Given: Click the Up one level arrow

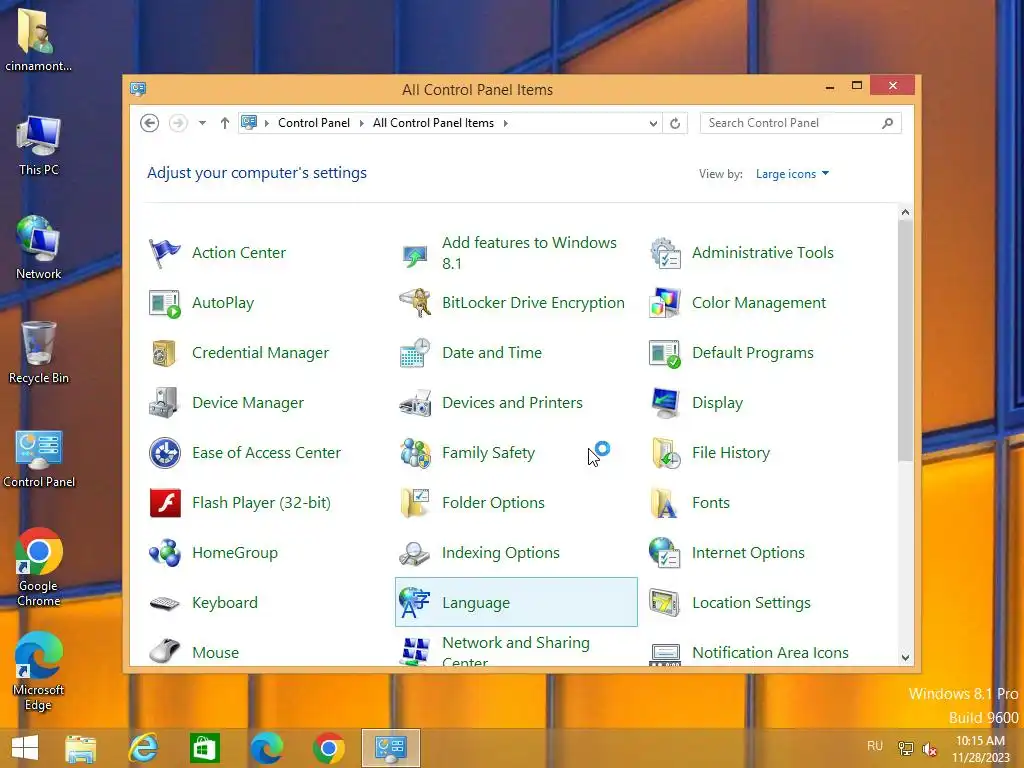Looking at the screenshot, I should (x=225, y=123).
